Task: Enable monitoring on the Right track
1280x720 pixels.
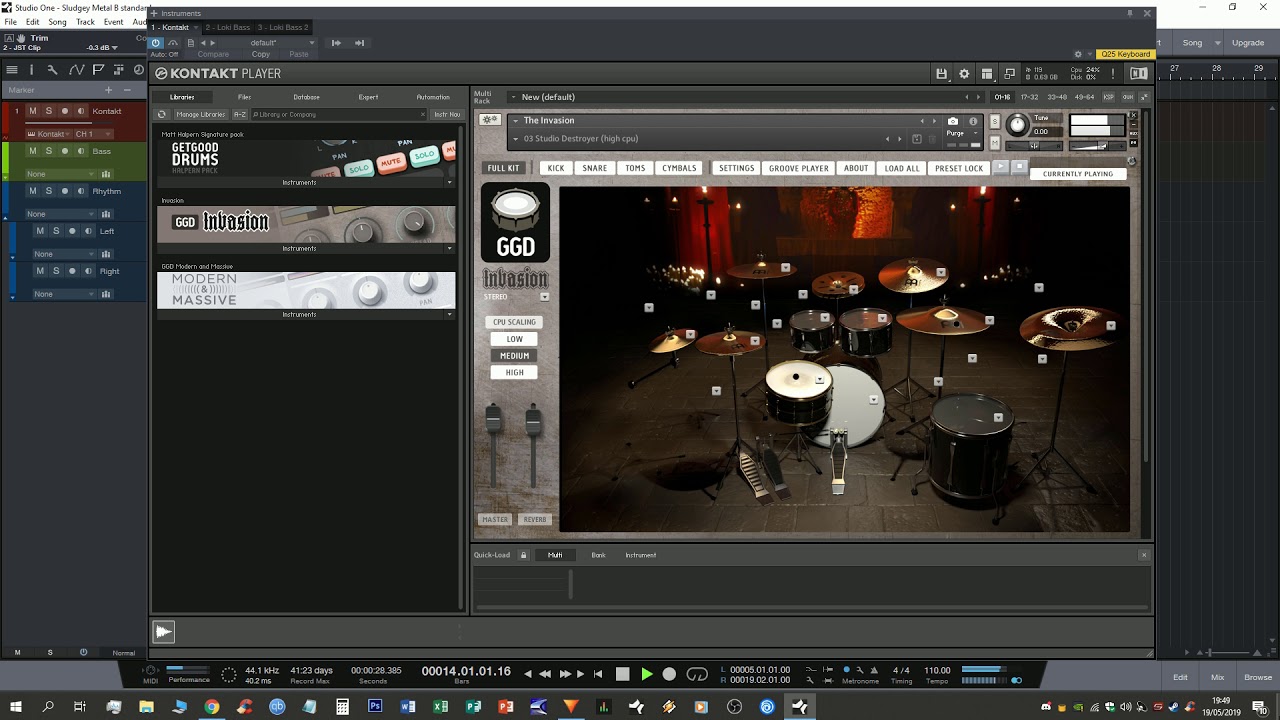Action: pos(88,271)
